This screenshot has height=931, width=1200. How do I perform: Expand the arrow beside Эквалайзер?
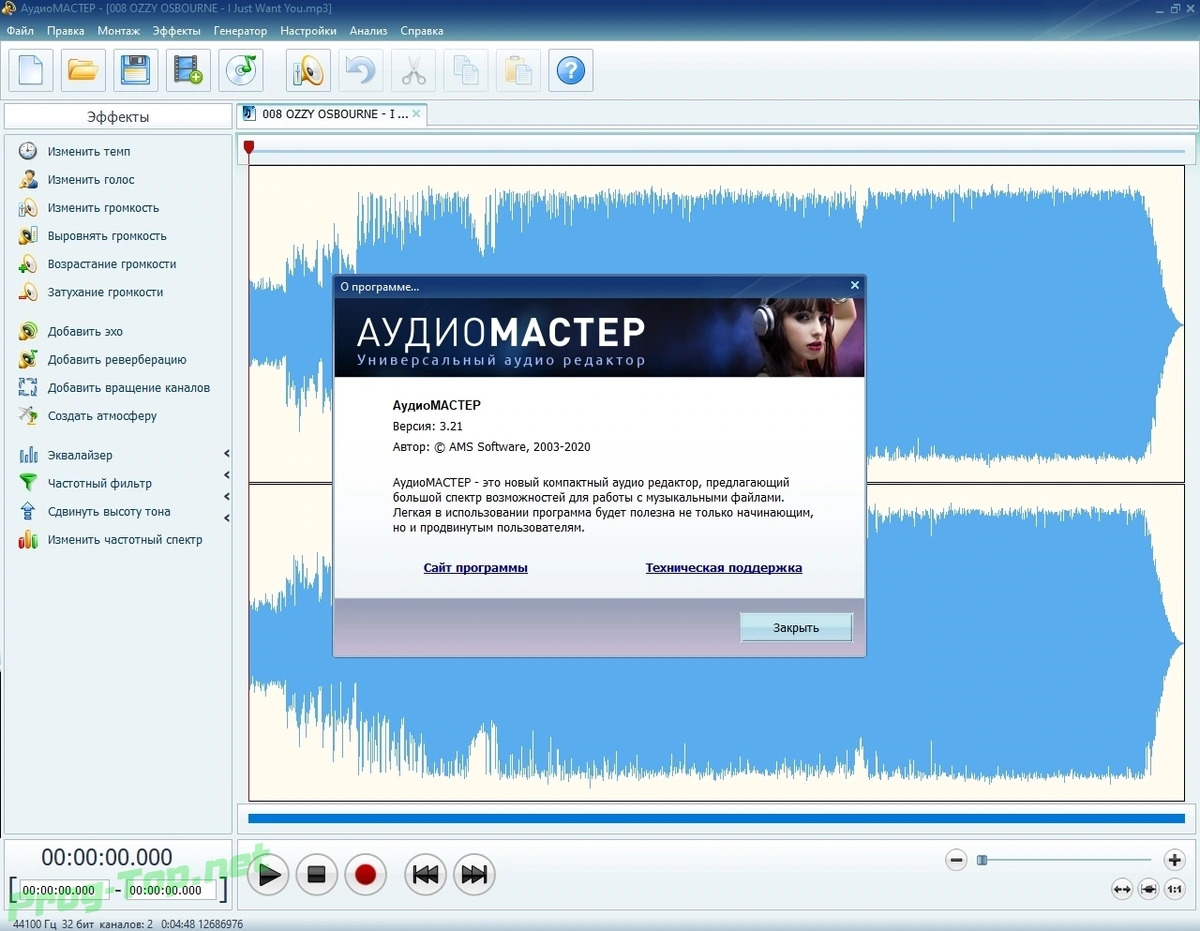[227, 454]
